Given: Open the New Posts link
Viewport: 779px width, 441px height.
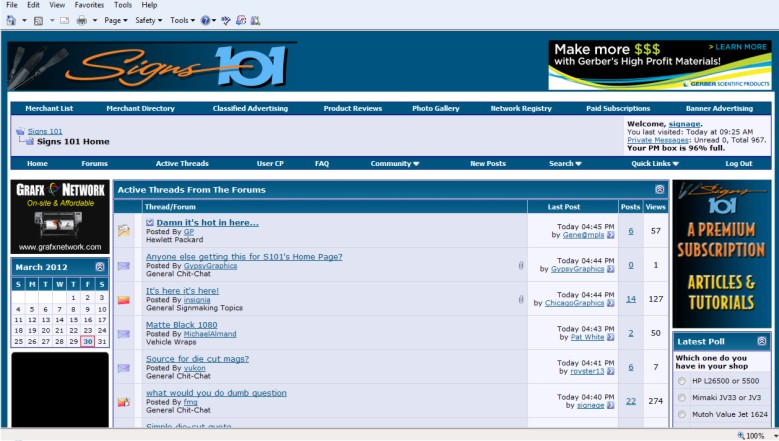Looking at the screenshot, I should [488, 163].
